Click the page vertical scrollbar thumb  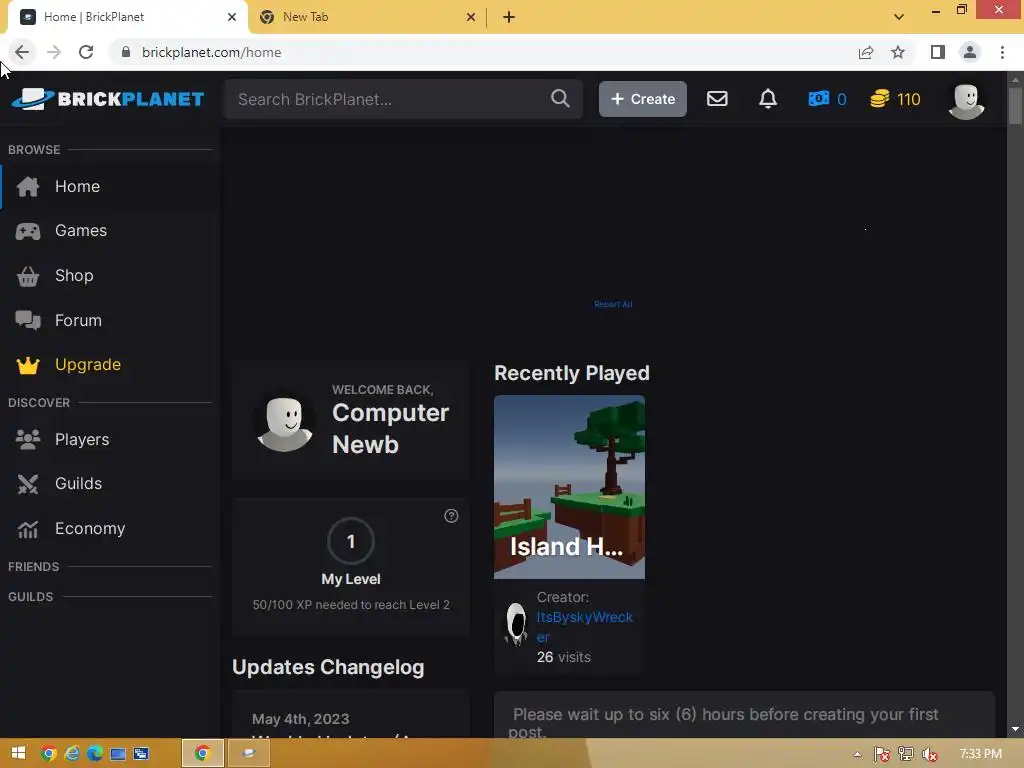coord(1015,105)
